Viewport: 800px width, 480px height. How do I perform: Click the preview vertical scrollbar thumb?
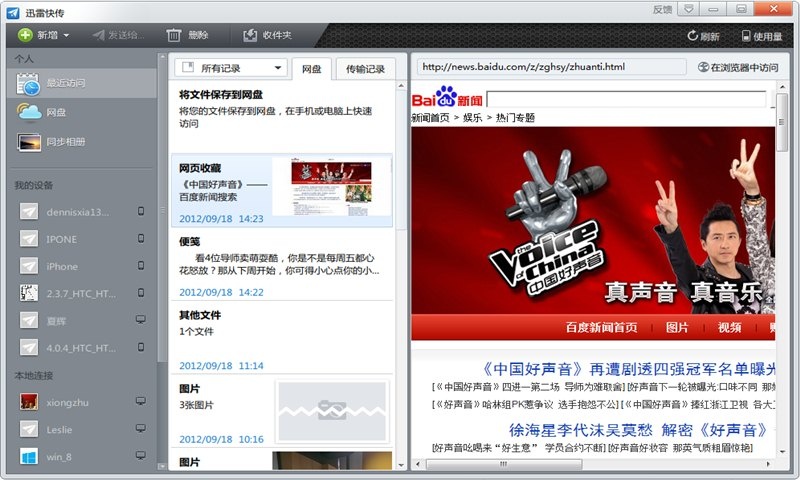point(782,122)
